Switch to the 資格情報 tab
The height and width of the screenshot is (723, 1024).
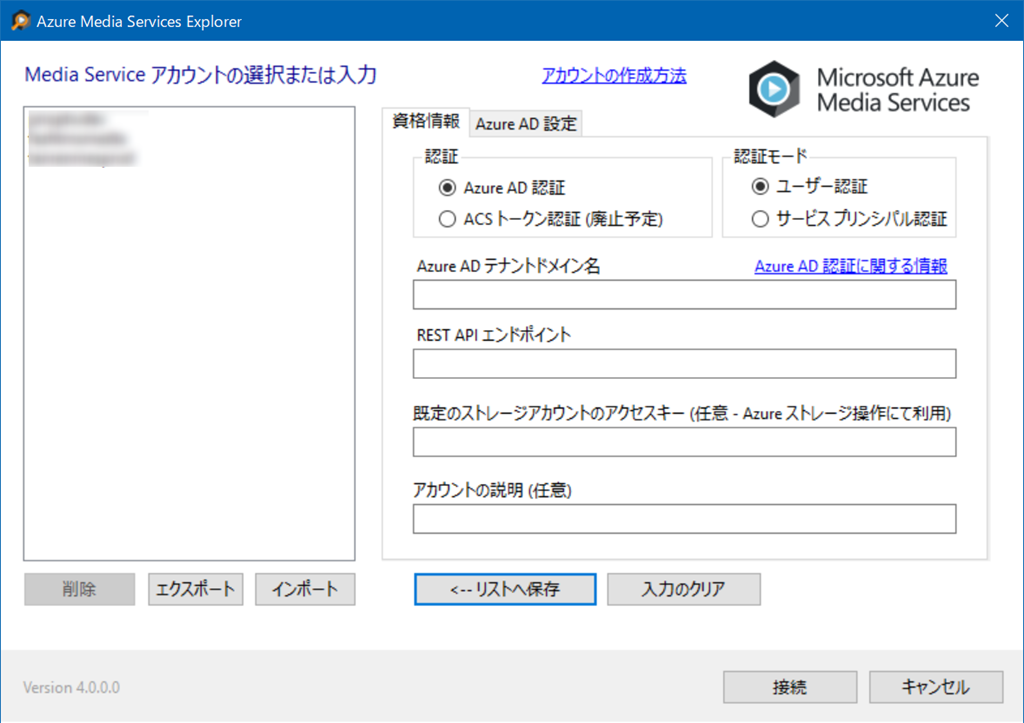click(x=426, y=121)
